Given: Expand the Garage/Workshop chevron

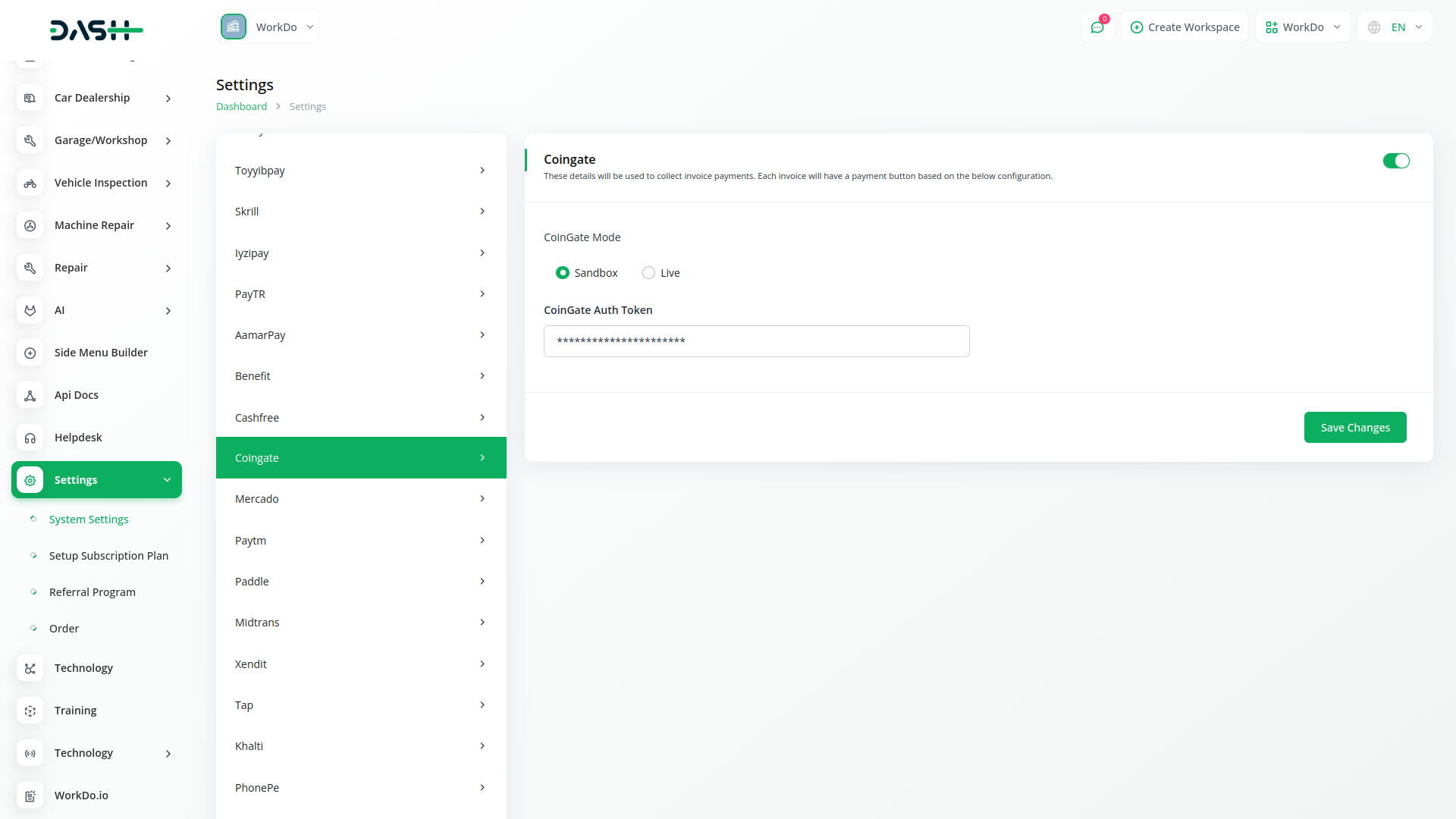Looking at the screenshot, I should [x=168, y=141].
